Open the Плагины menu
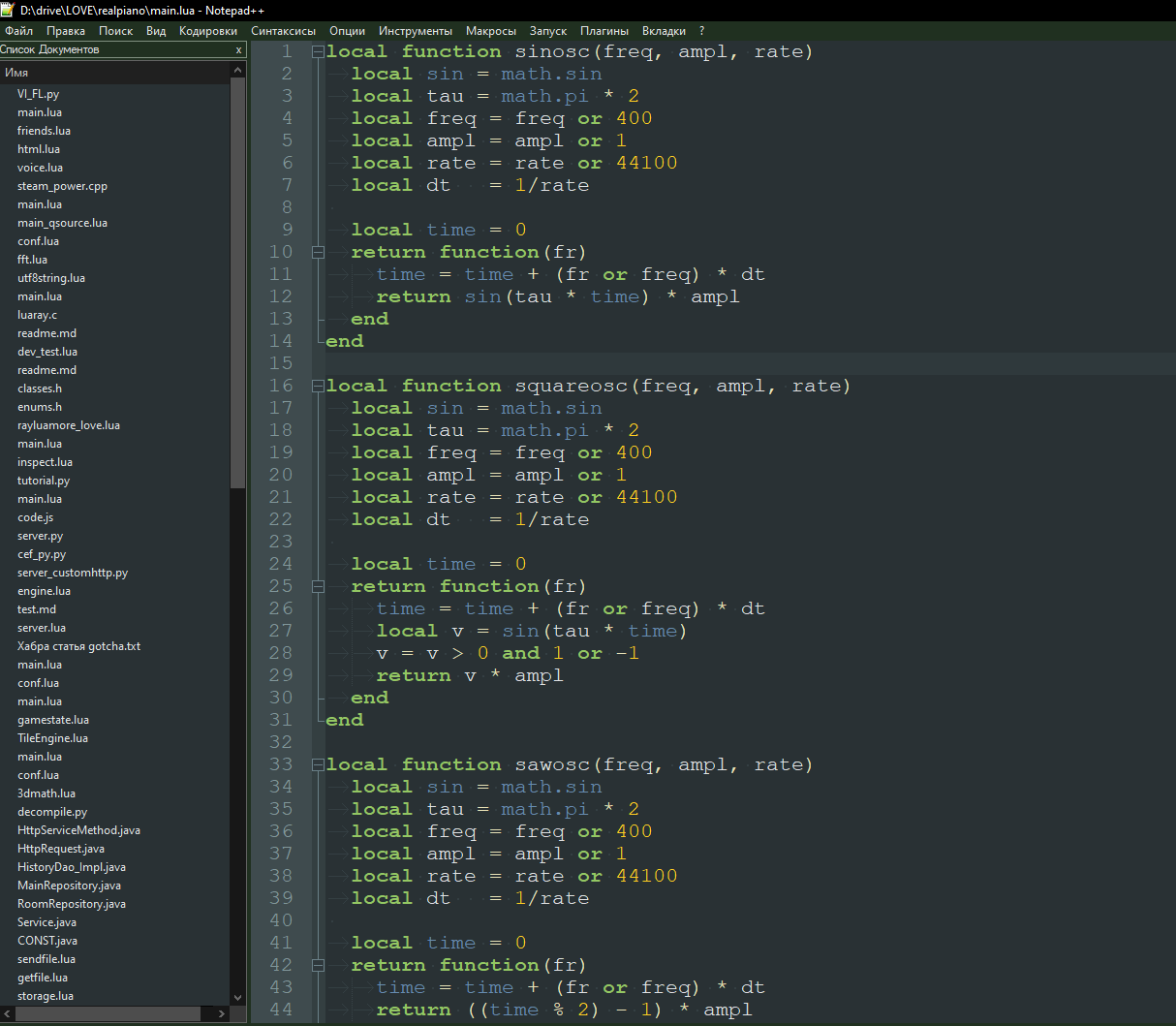1176x1026 pixels. coord(603,31)
